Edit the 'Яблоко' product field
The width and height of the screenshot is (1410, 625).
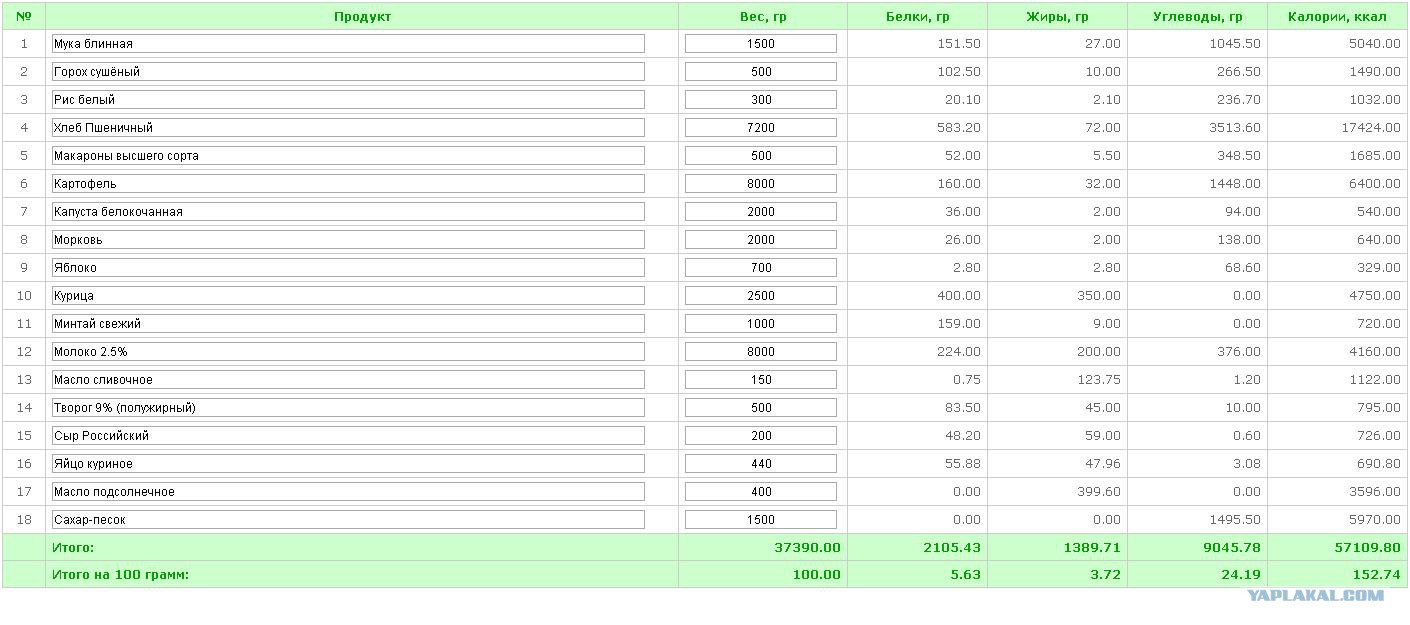tap(348, 268)
